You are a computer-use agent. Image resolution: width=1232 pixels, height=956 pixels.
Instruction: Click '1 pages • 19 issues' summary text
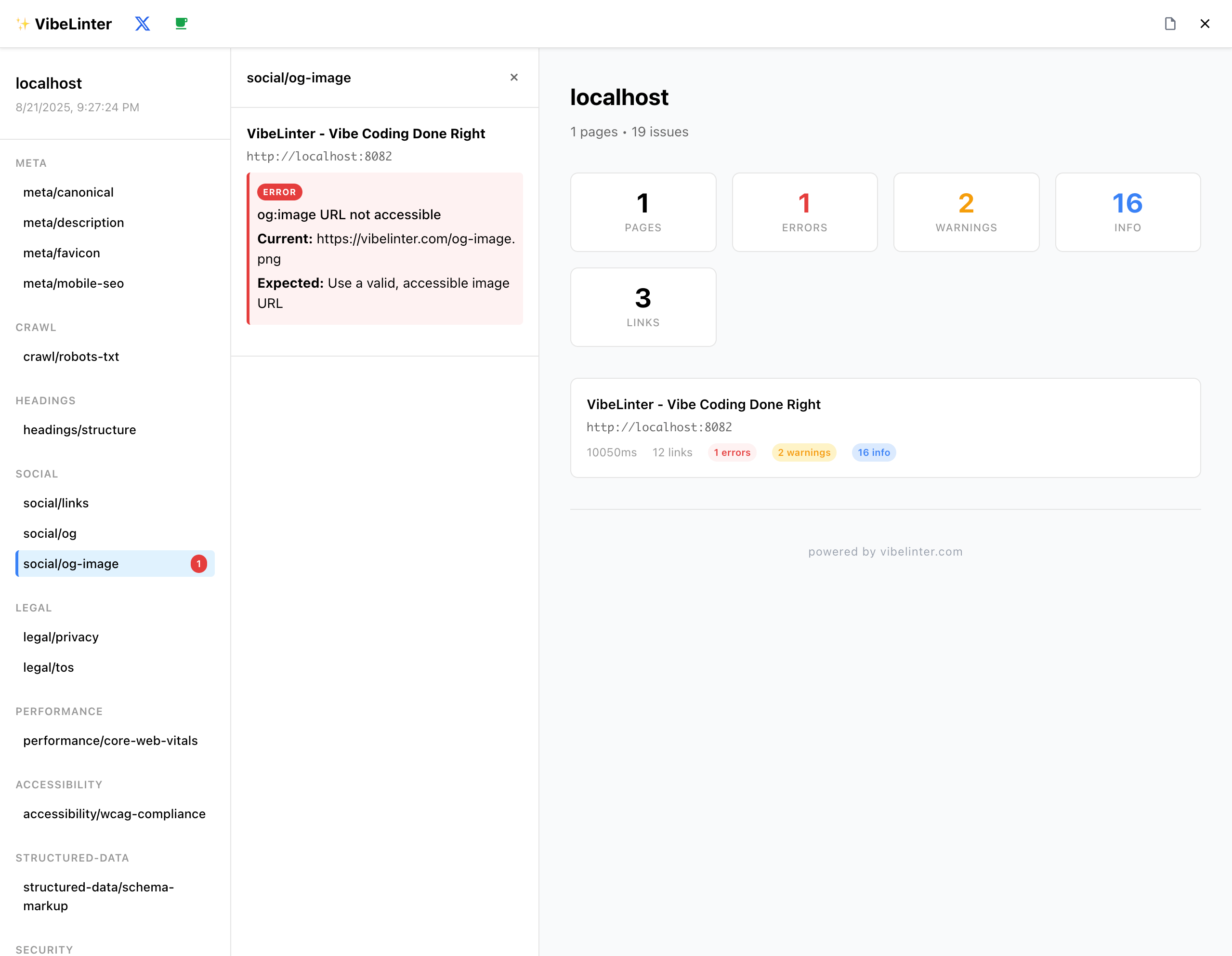(629, 132)
